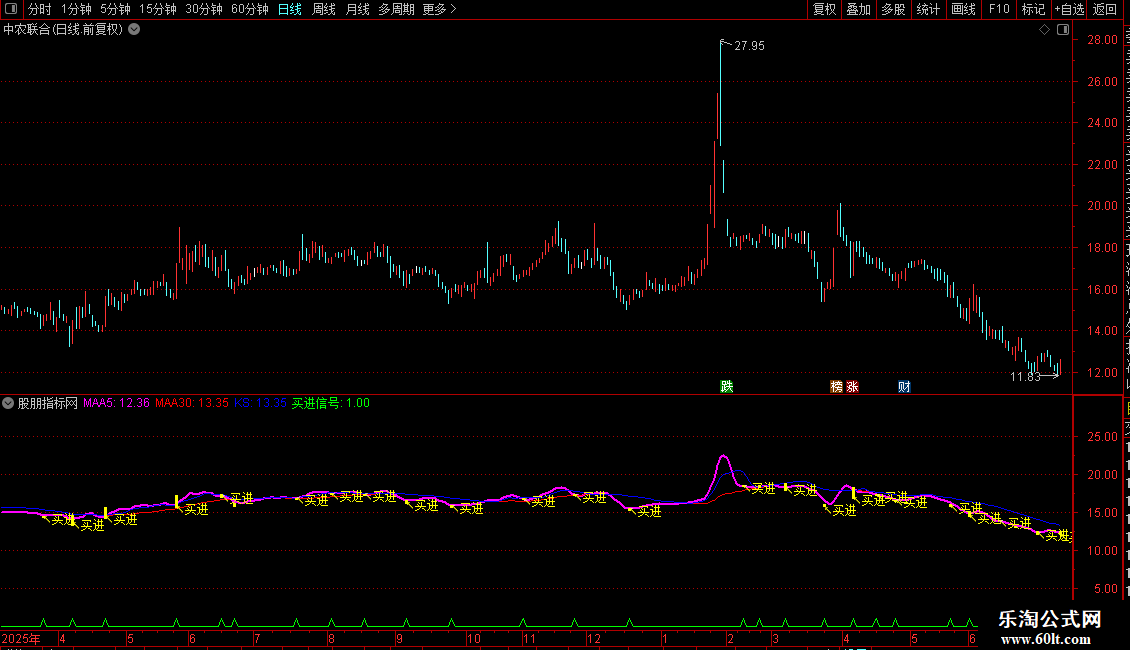Select the 30分钟 period tab
The height and width of the screenshot is (650, 1130).
coord(204,9)
